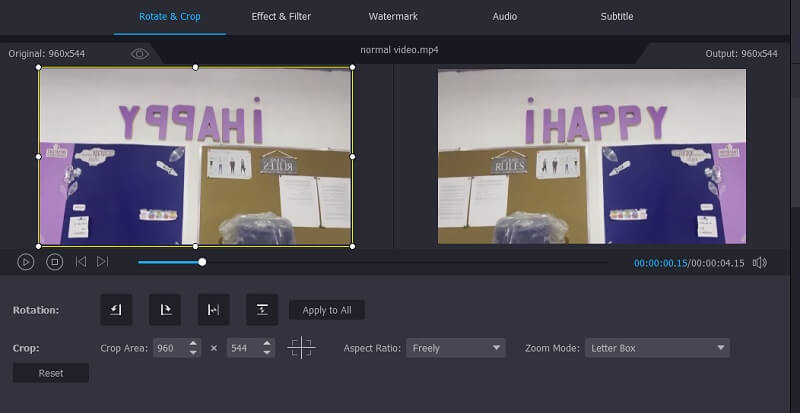Rotate video left 90 degrees

point(116,310)
